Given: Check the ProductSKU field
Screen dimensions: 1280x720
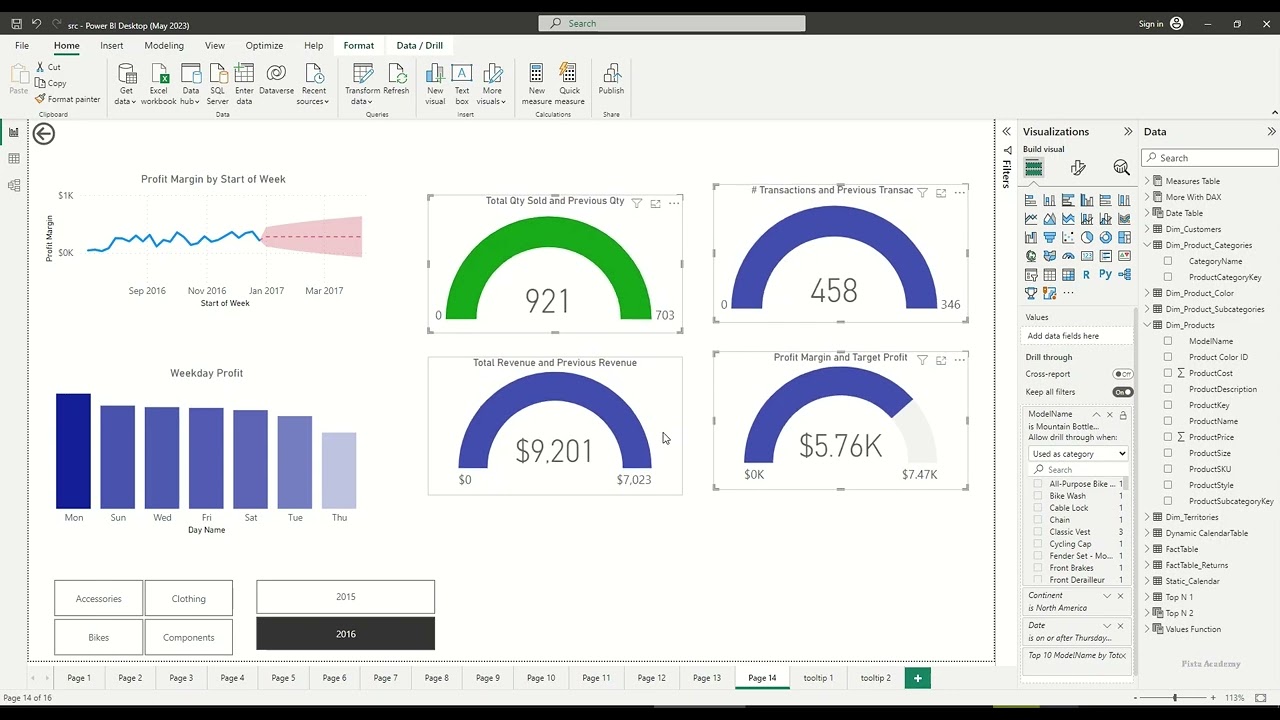Looking at the screenshot, I should [x=1167, y=469].
